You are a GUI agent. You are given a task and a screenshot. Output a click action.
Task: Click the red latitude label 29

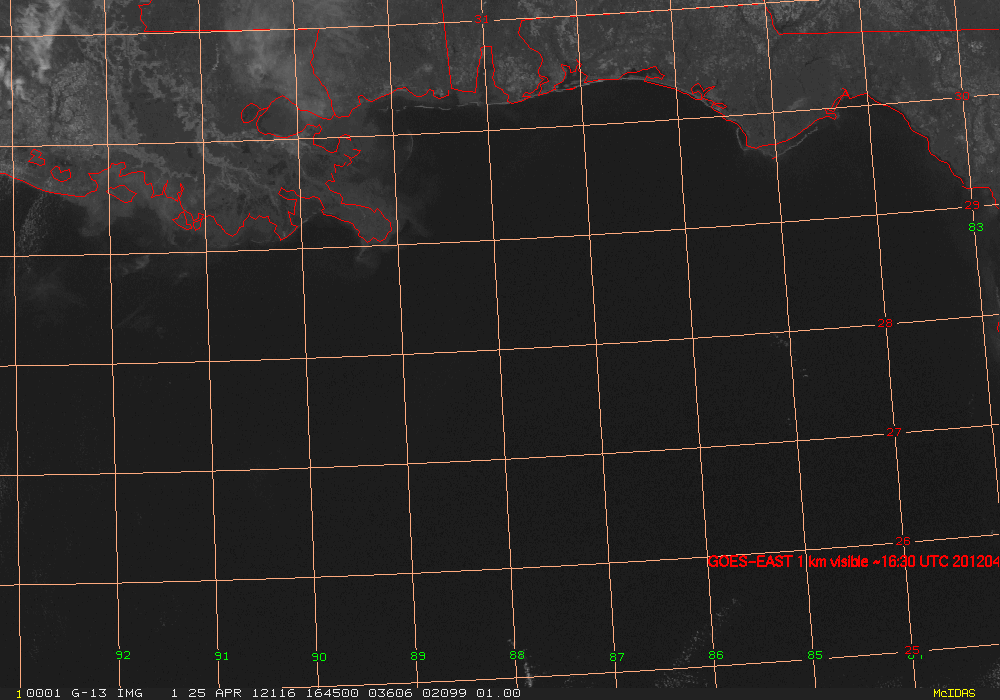[x=971, y=205]
